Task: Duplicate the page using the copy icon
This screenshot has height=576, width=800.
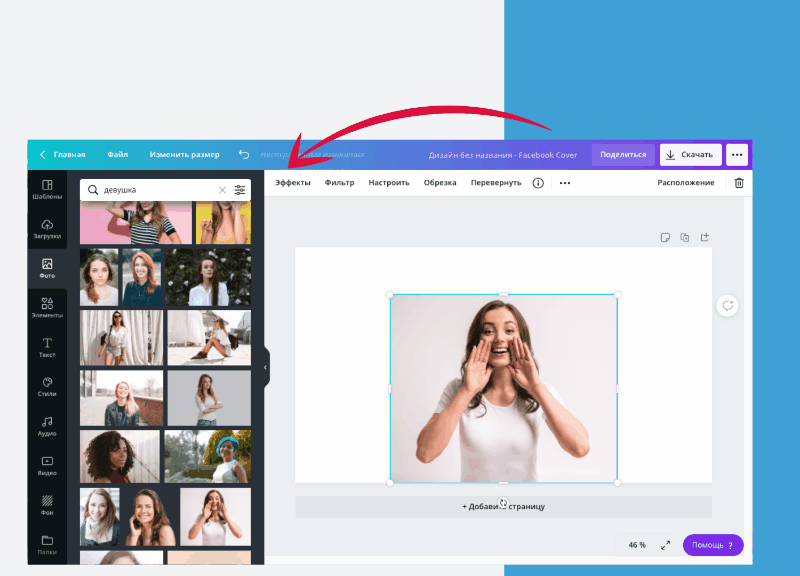Action: (x=685, y=237)
